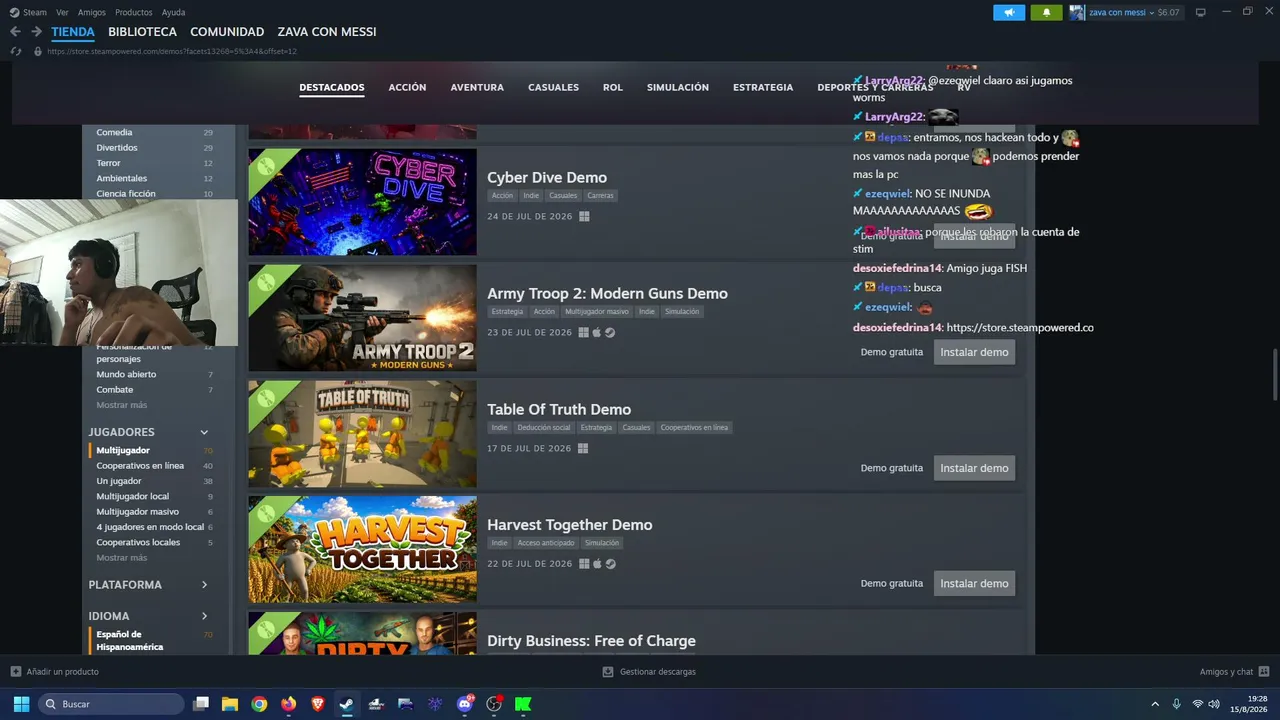Select the ESTRATEGIA category tab

click(x=763, y=87)
